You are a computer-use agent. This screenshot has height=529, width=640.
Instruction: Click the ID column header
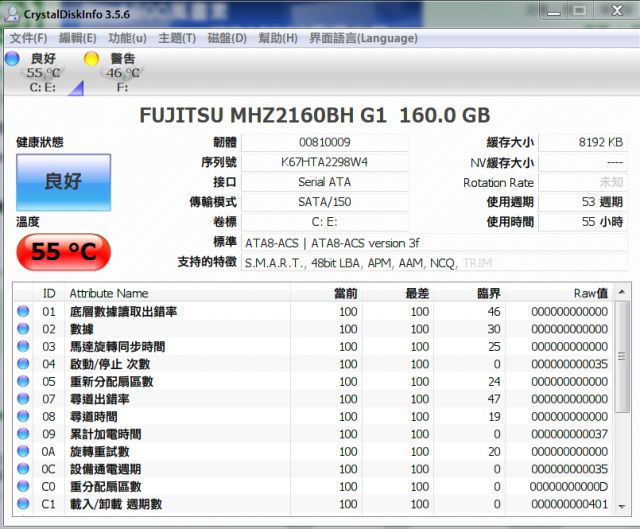49,293
